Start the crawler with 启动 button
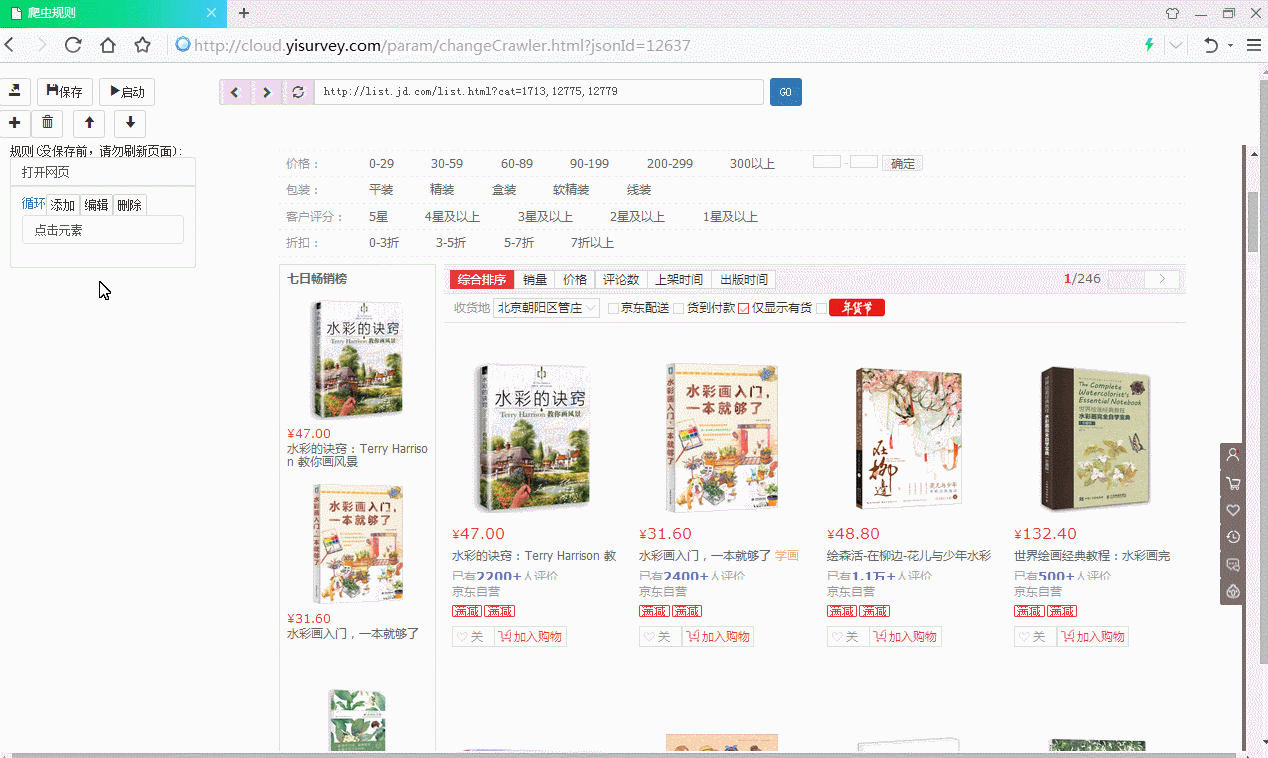 127,92
